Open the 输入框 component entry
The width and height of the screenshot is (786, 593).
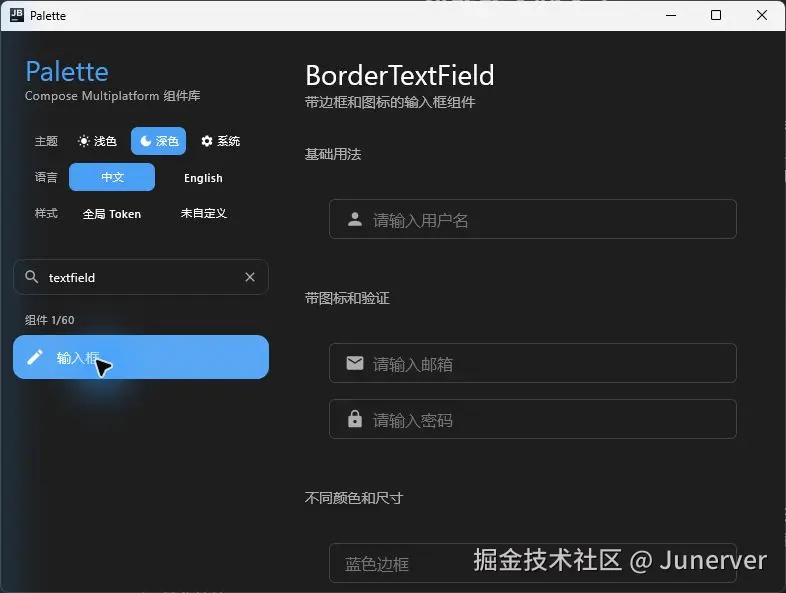click(x=141, y=357)
